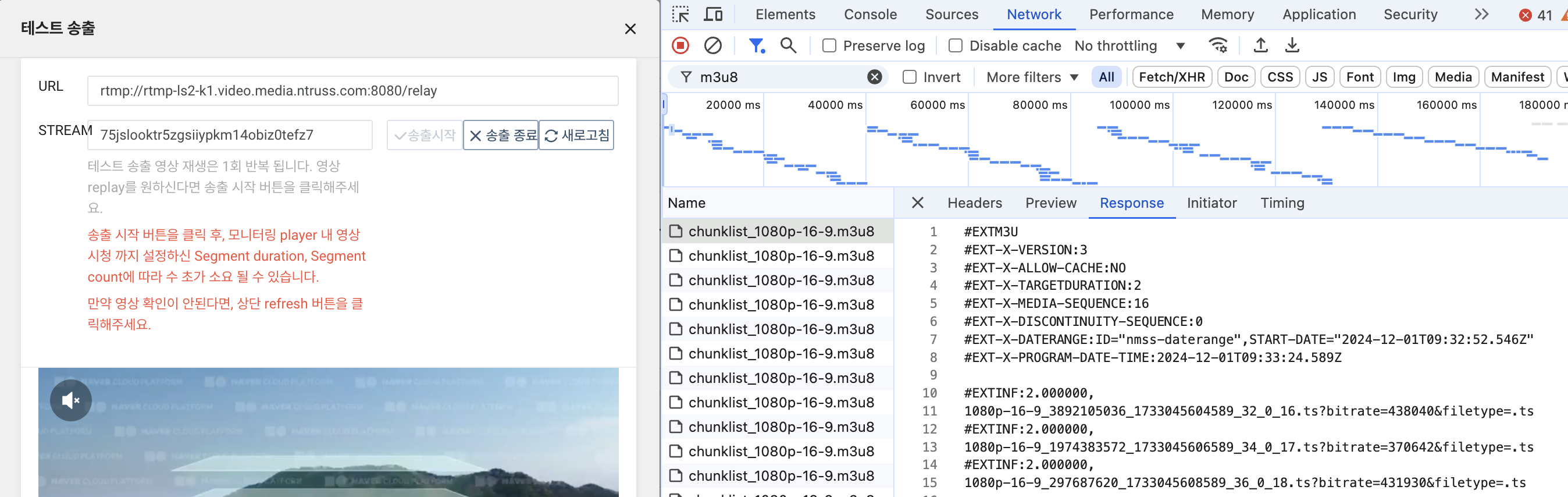Click the #EXT-X-TARGETDURATION:2 response line
The height and width of the screenshot is (497, 1568).
(1053, 285)
